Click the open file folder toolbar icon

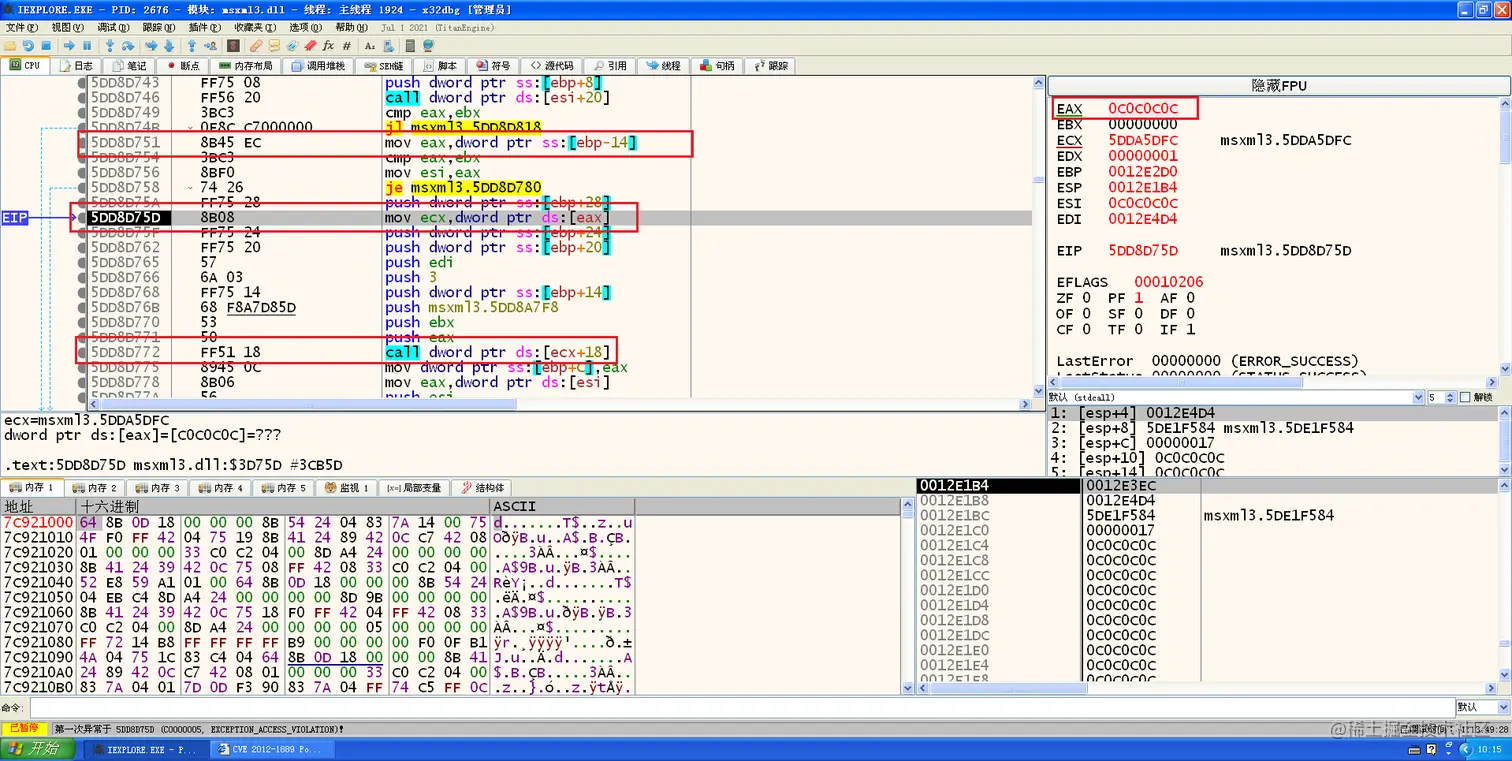10,46
